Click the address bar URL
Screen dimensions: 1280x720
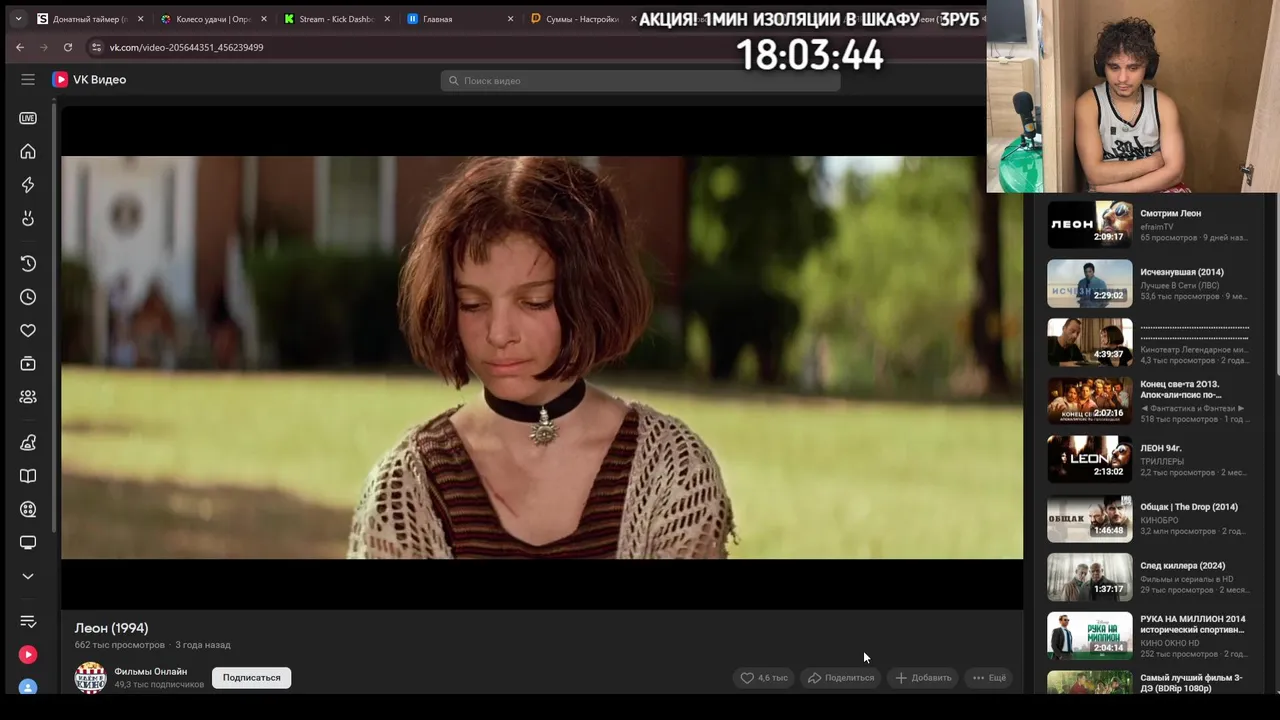[186, 47]
